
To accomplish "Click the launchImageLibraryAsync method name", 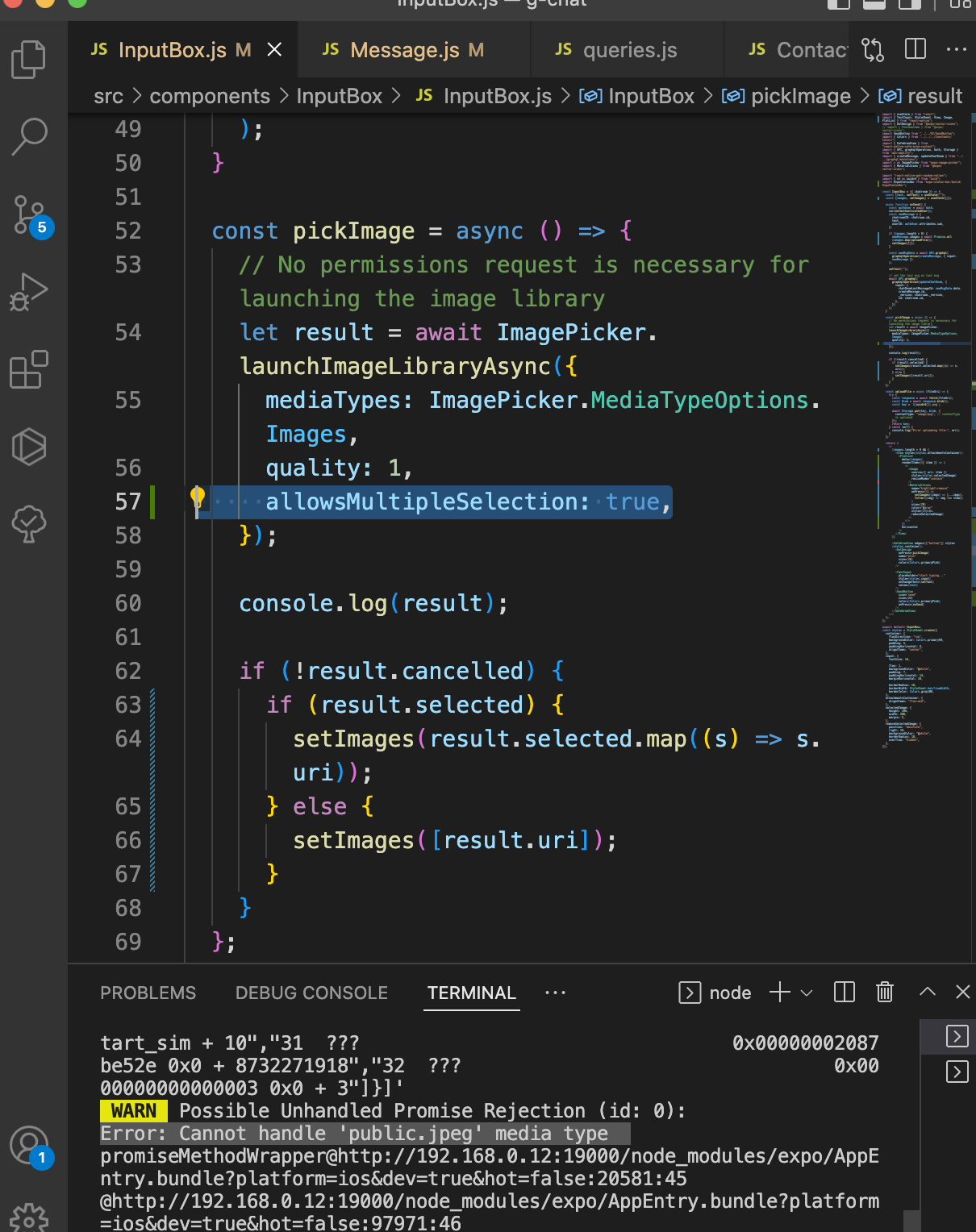I will point(395,366).
